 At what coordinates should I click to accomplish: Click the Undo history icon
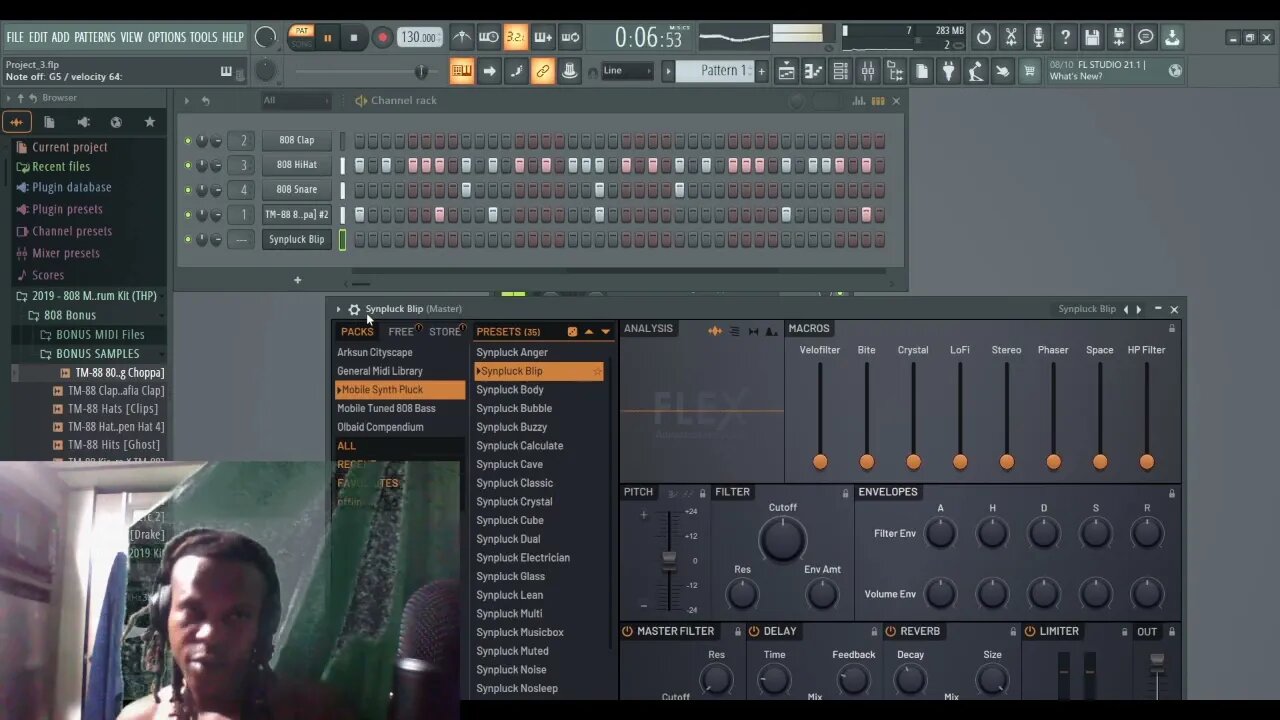tap(984, 38)
